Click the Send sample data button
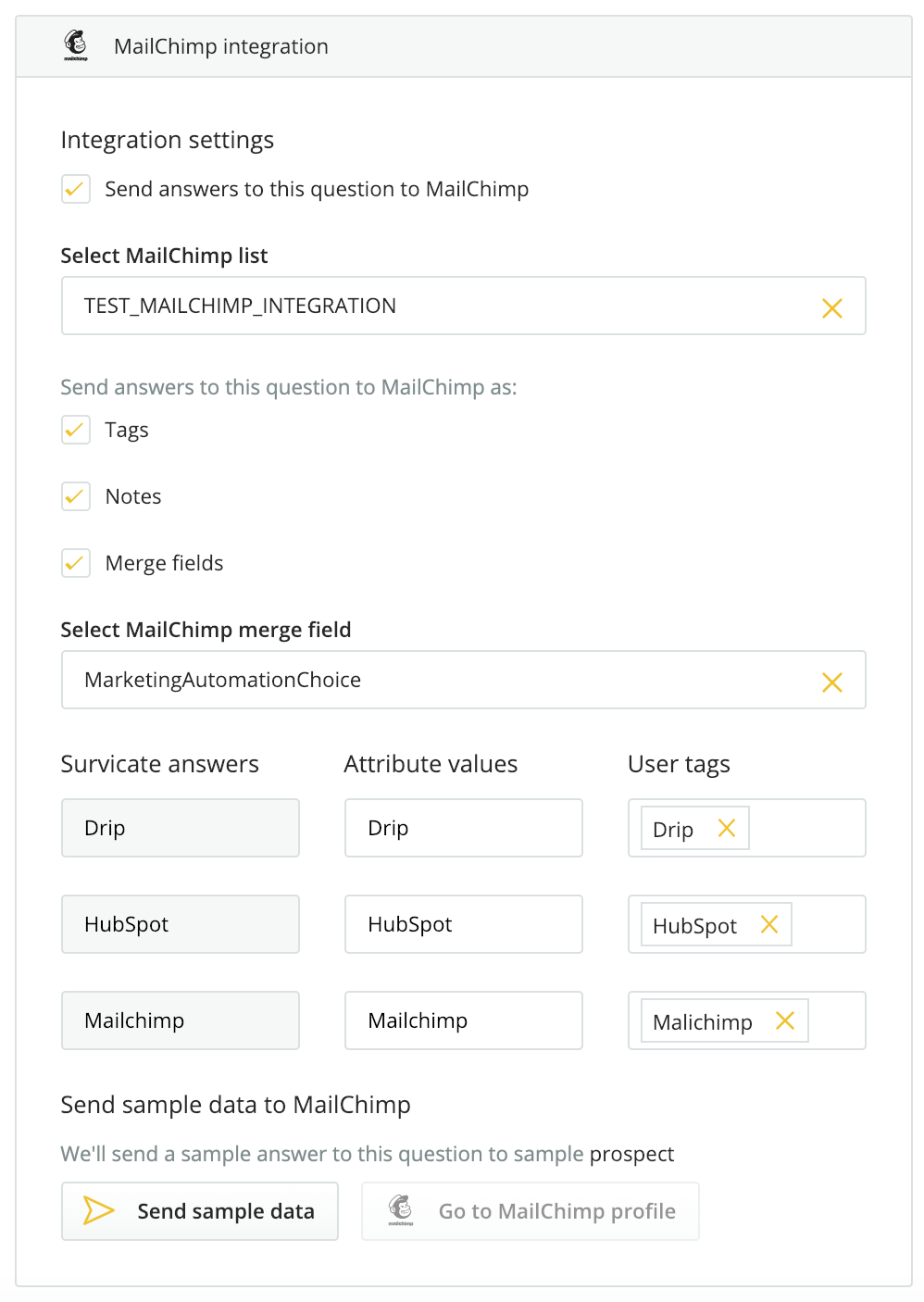Screen dimensions: 924x1302 pyautogui.click(x=200, y=1211)
